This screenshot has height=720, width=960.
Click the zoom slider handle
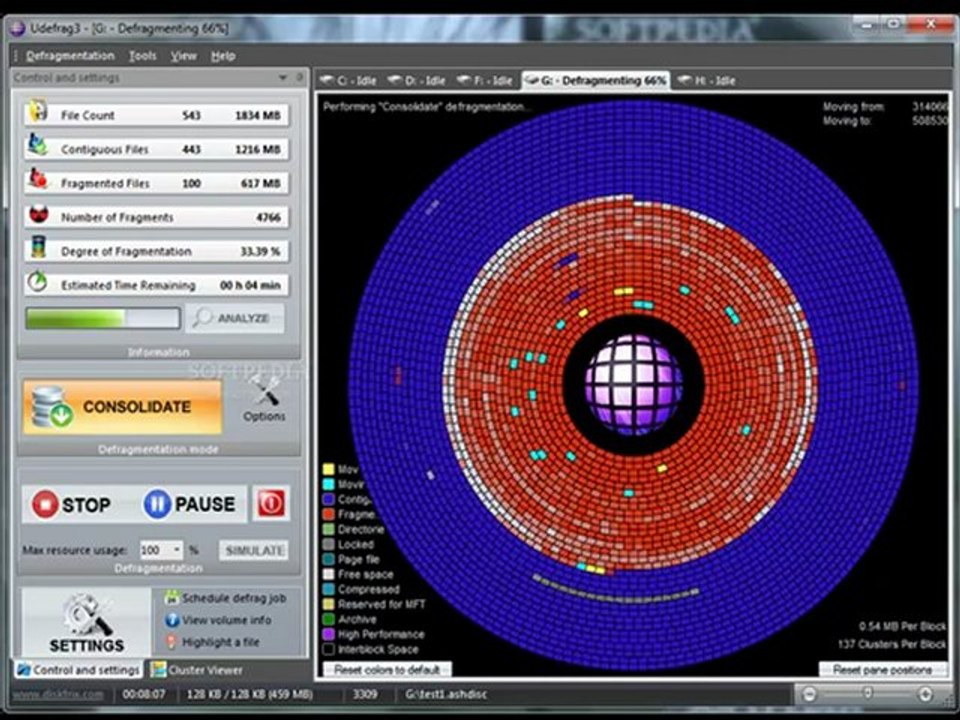coord(867,694)
